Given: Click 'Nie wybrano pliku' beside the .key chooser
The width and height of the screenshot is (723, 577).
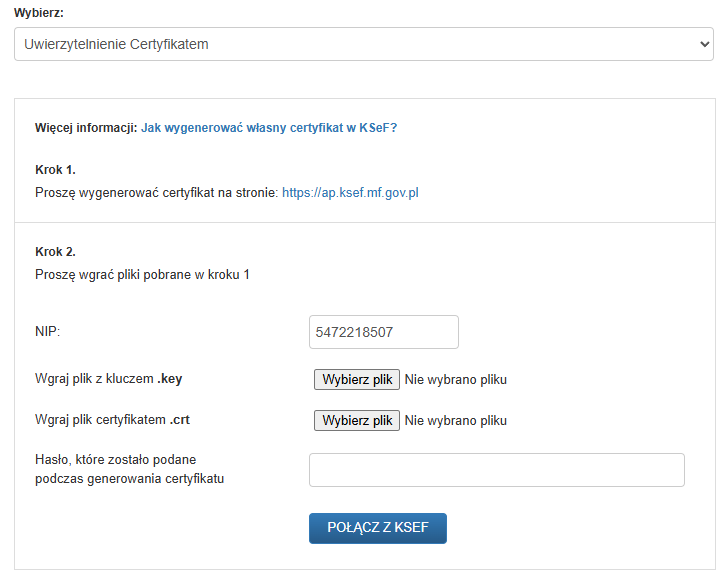Looking at the screenshot, I should tap(456, 380).
